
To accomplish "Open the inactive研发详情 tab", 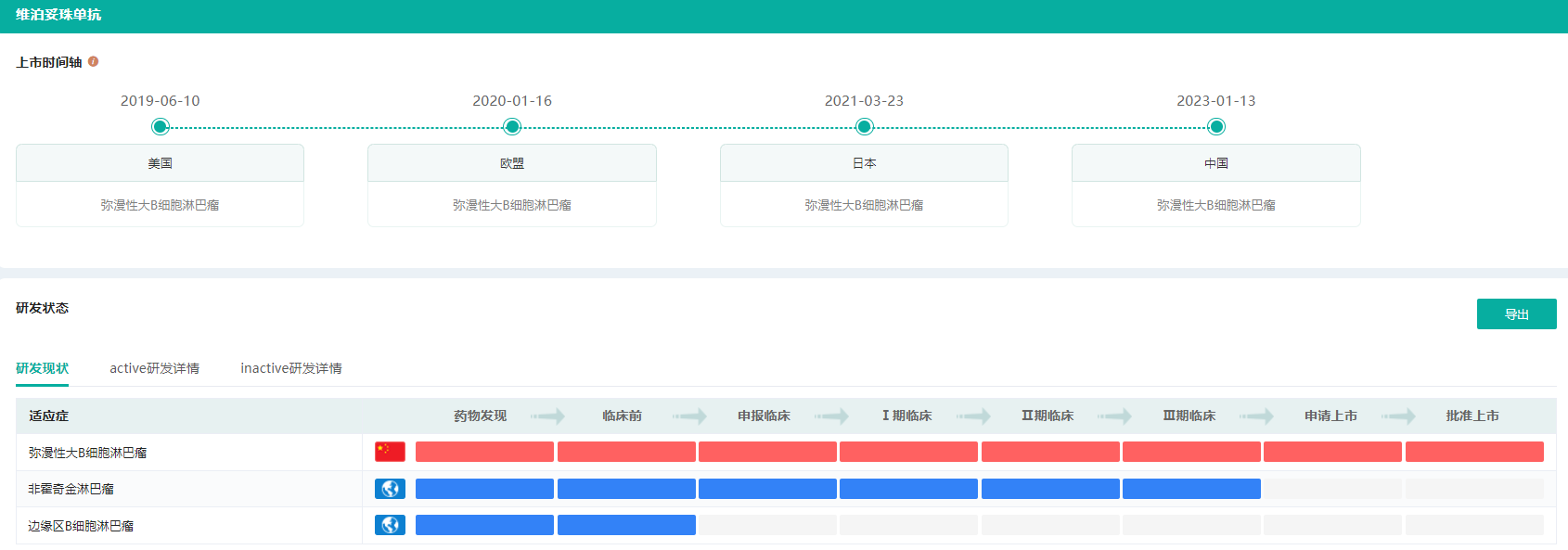I will point(291,368).
